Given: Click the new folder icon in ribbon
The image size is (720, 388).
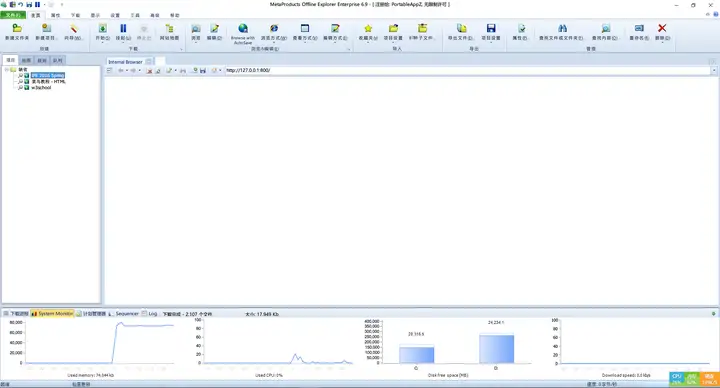Looking at the screenshot, I should pyautogui.click(x=17, y=28).
